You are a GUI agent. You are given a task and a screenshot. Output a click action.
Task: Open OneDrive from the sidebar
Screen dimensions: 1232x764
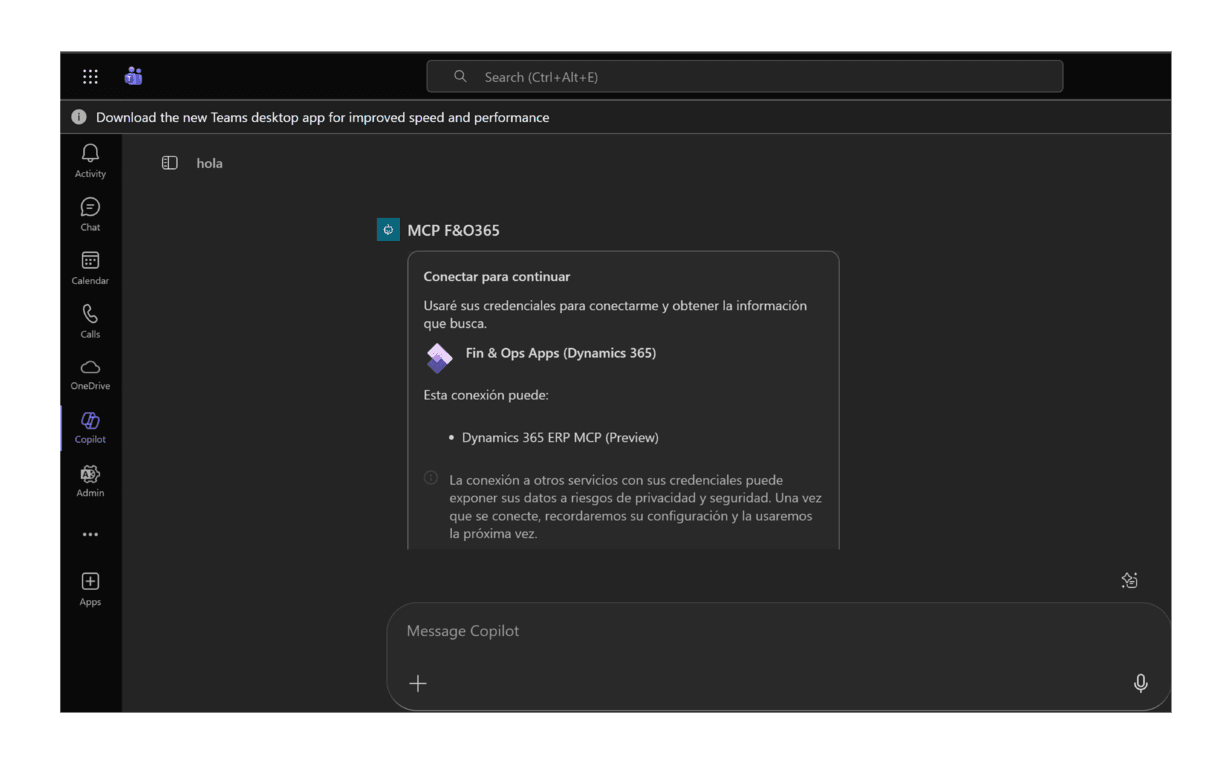[90, 374]
